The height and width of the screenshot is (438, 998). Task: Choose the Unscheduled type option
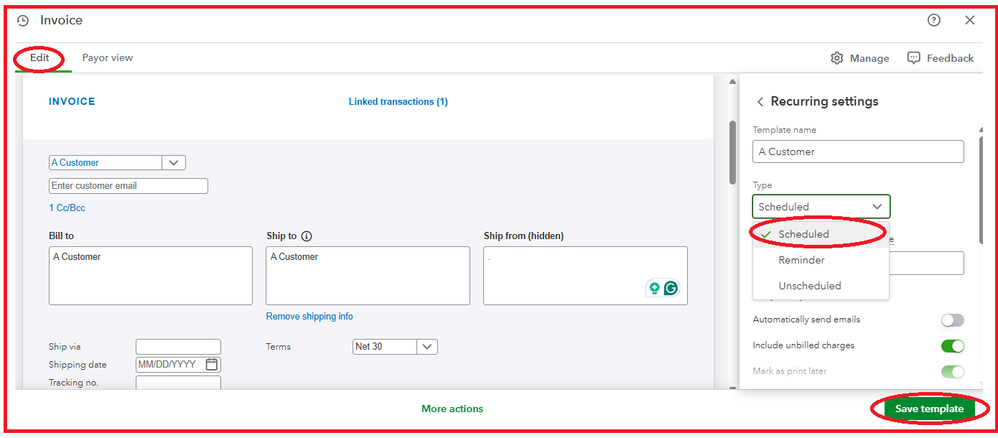(x=809, y=286)
